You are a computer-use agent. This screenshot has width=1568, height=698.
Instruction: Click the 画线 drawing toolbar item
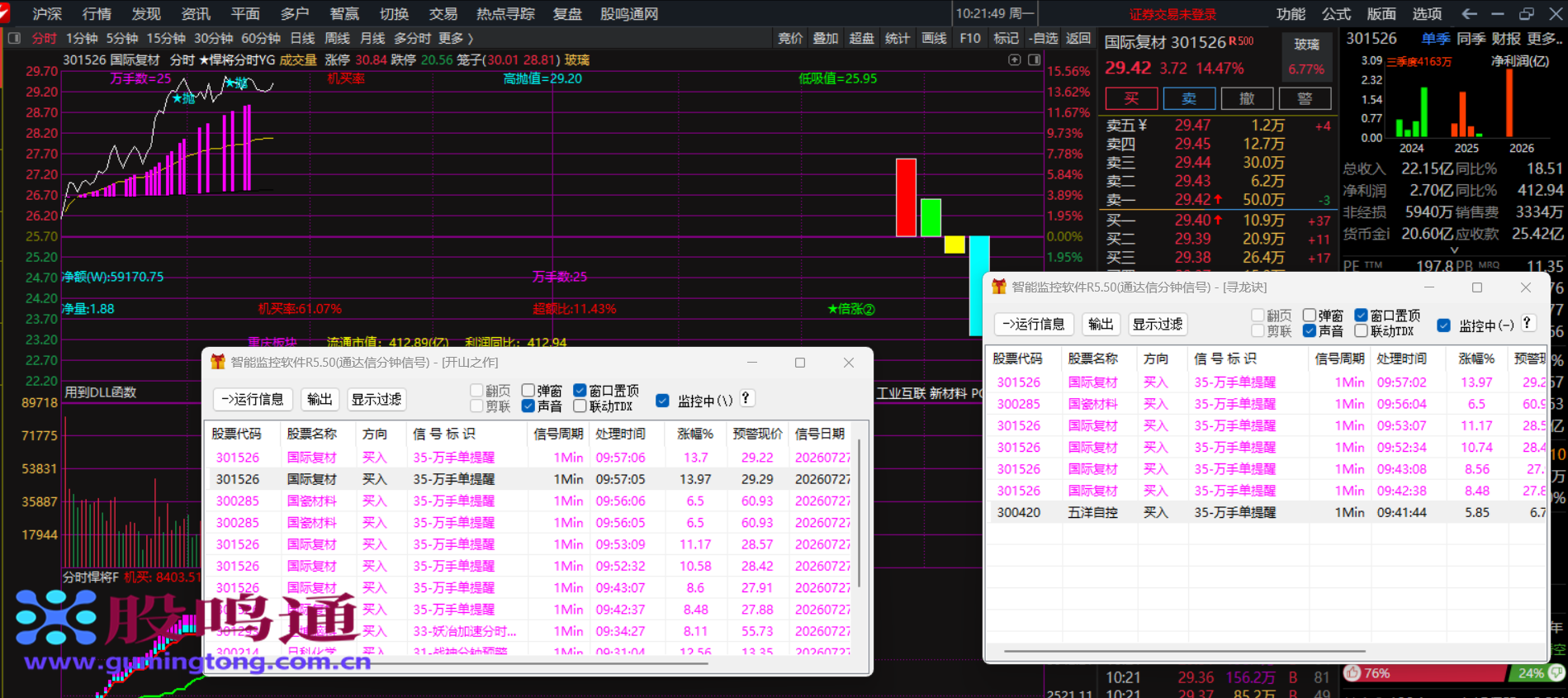(x=934, y=38)
